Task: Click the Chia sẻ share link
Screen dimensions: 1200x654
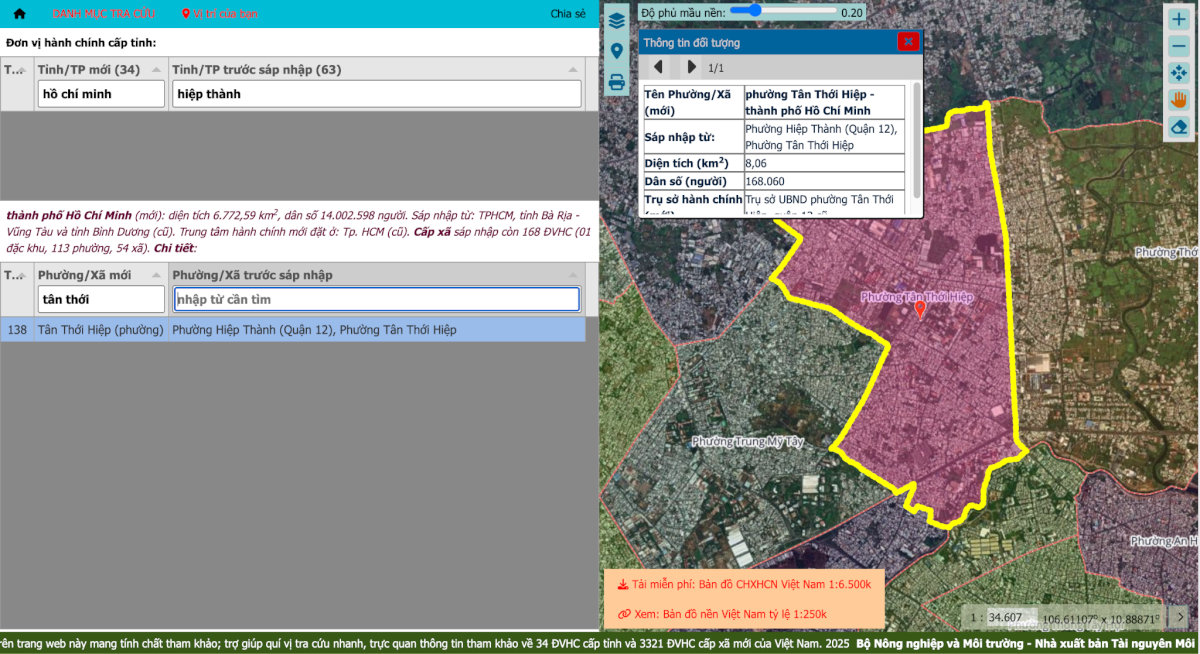Action: [x=568, y=14]
